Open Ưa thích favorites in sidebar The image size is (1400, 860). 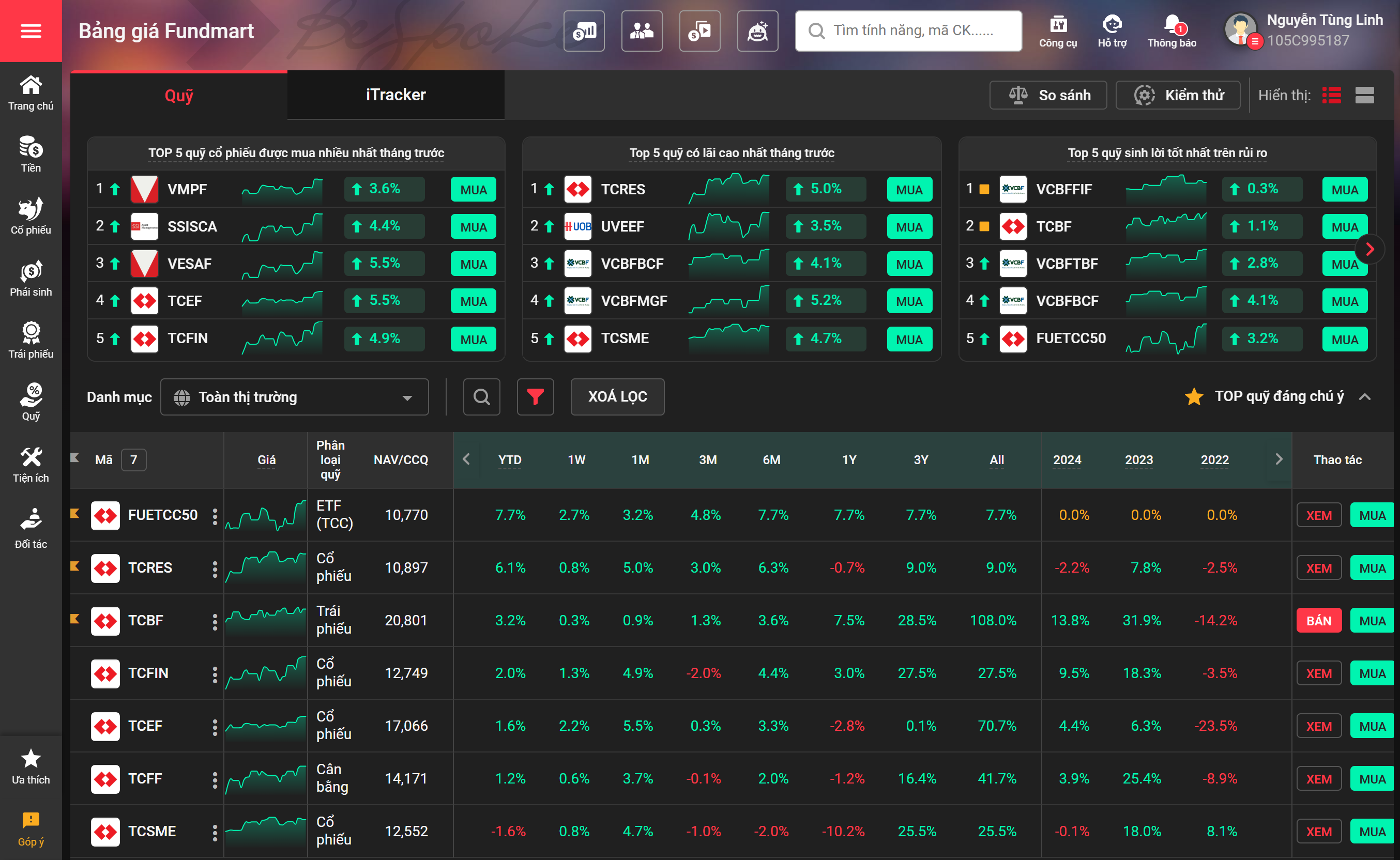[x=31, y=767]
